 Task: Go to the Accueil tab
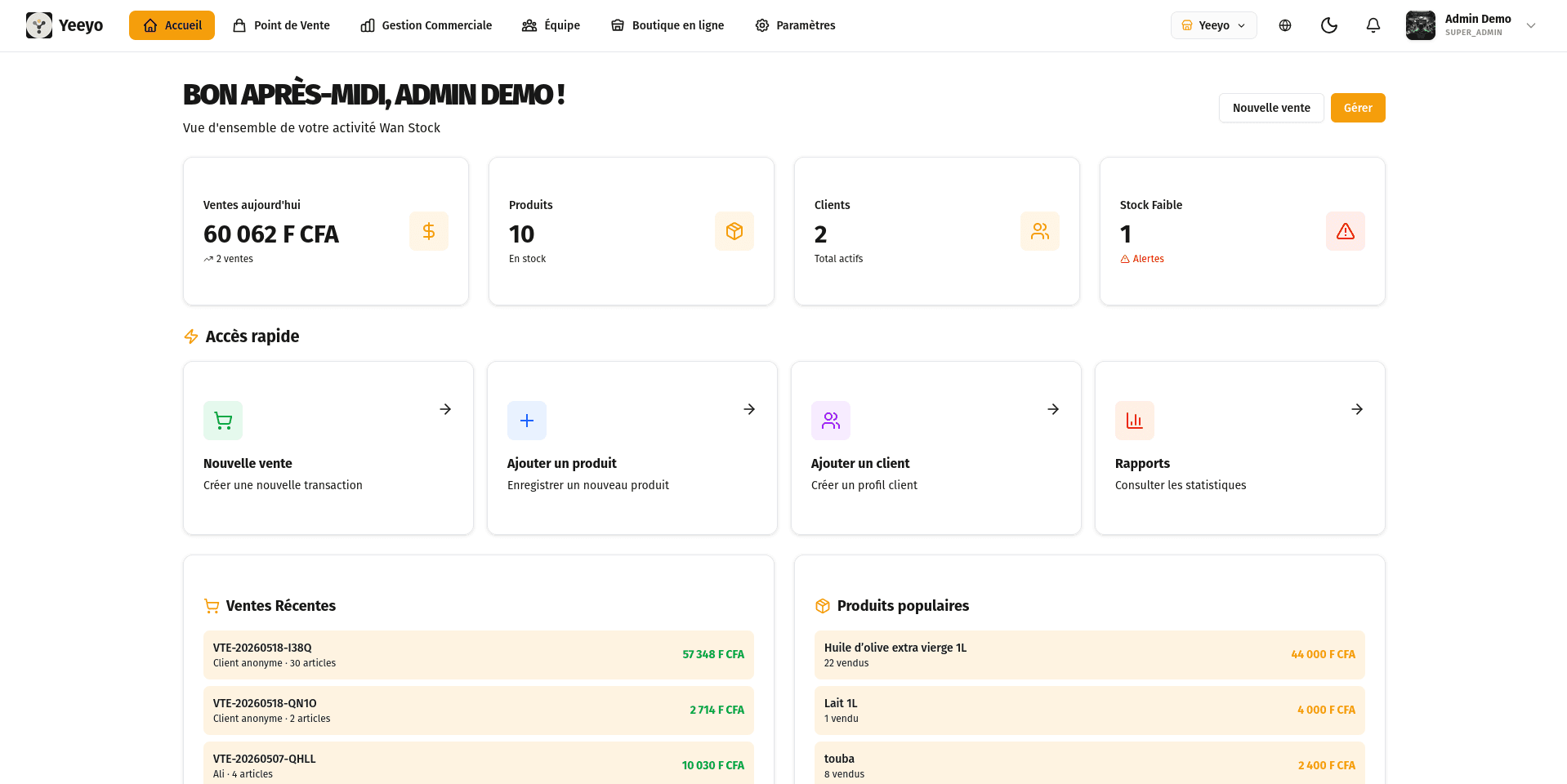[x=172, y=25]
